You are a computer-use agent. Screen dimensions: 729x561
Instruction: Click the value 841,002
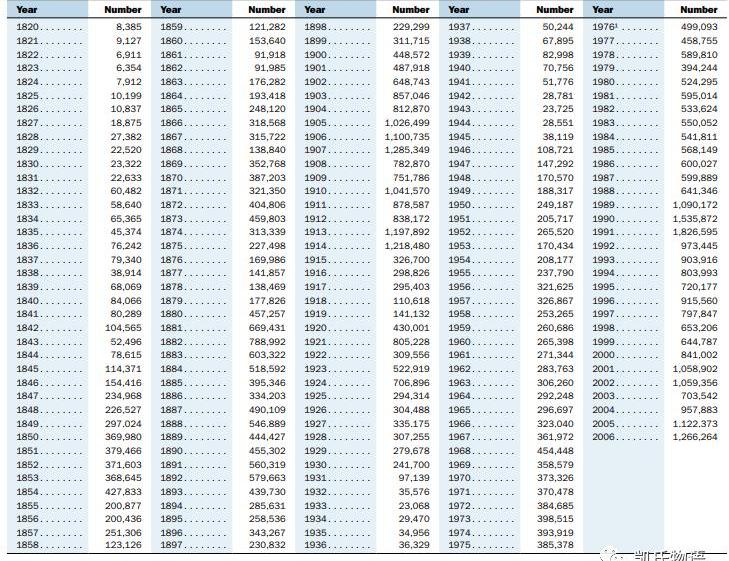[700, 355]
